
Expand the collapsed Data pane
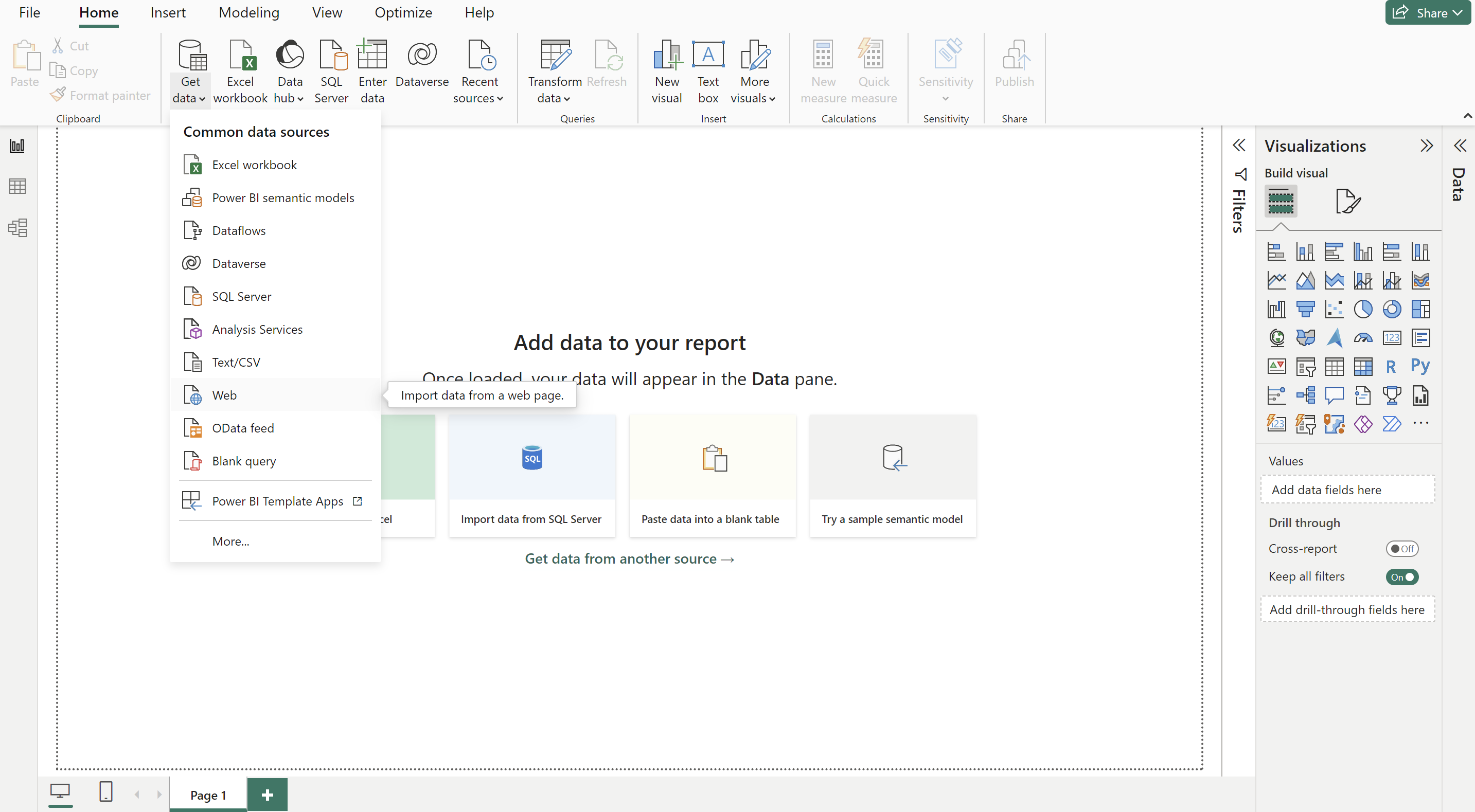click(x=1460, y=146)
